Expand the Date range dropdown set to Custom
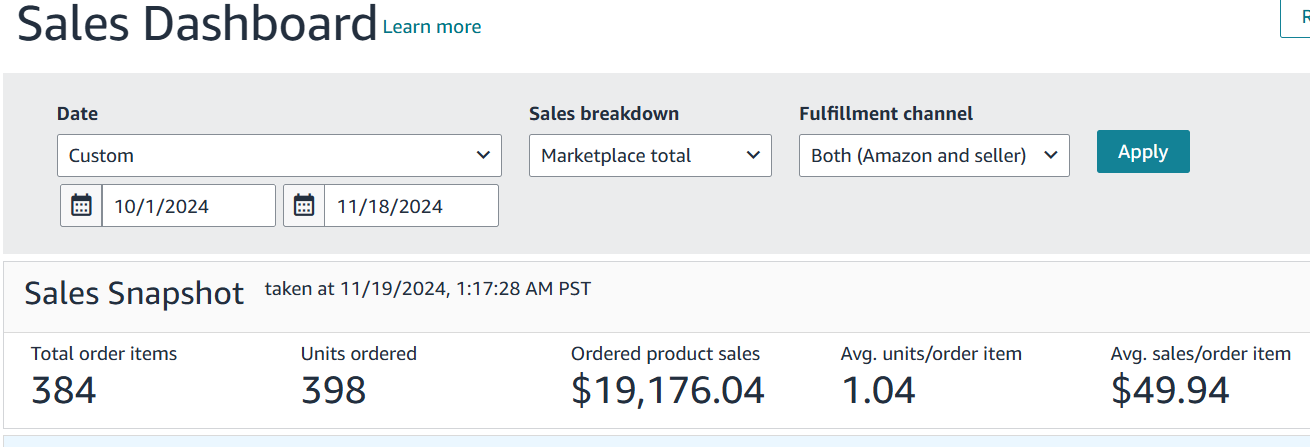This screenshot has height=447, width=1310. pos(279,155)
